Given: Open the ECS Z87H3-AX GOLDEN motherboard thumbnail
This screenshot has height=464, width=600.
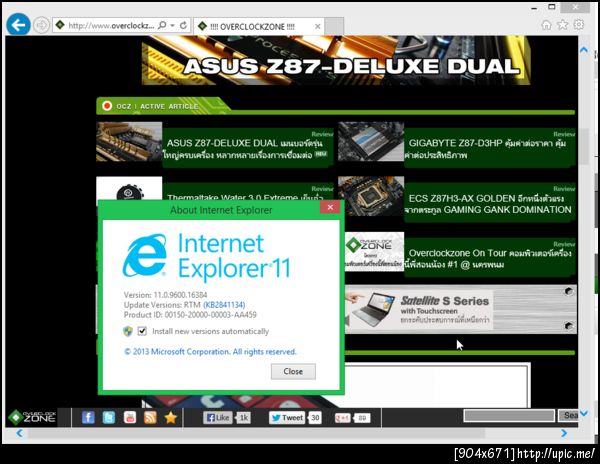Looking at the screenshot, I should click(x=371, y=196).
